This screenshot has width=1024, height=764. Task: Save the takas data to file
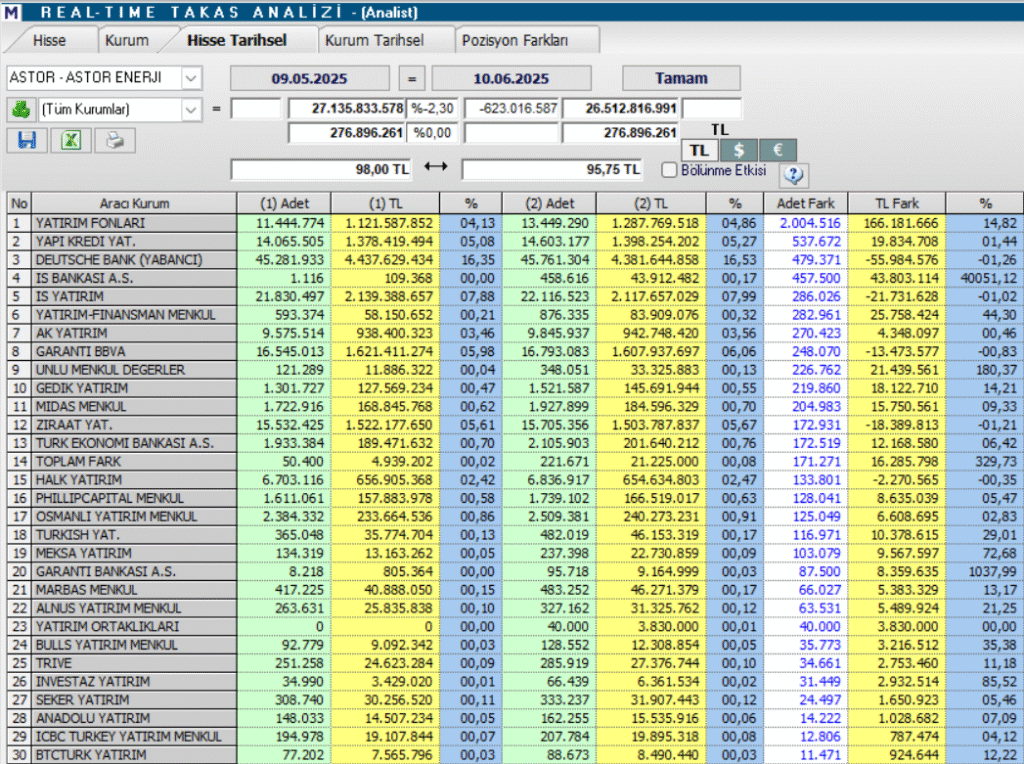(x=27, y=140)
